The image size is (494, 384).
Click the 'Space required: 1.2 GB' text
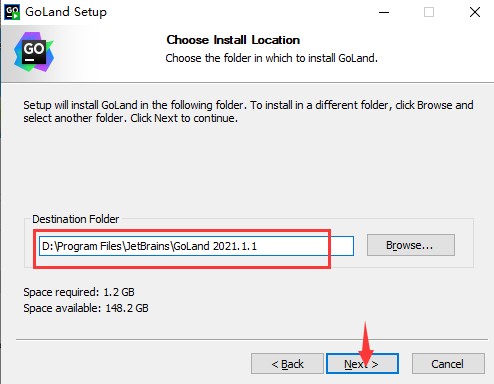coord(79,292)
